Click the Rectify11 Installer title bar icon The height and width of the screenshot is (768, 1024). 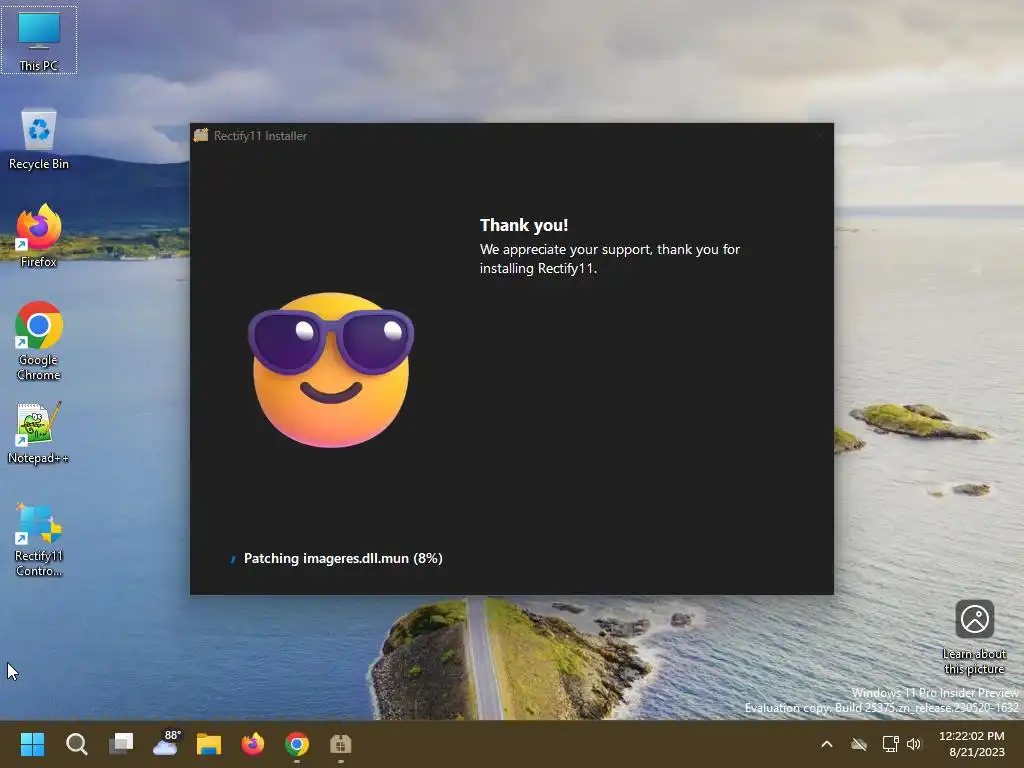click(x=201, y=135)
